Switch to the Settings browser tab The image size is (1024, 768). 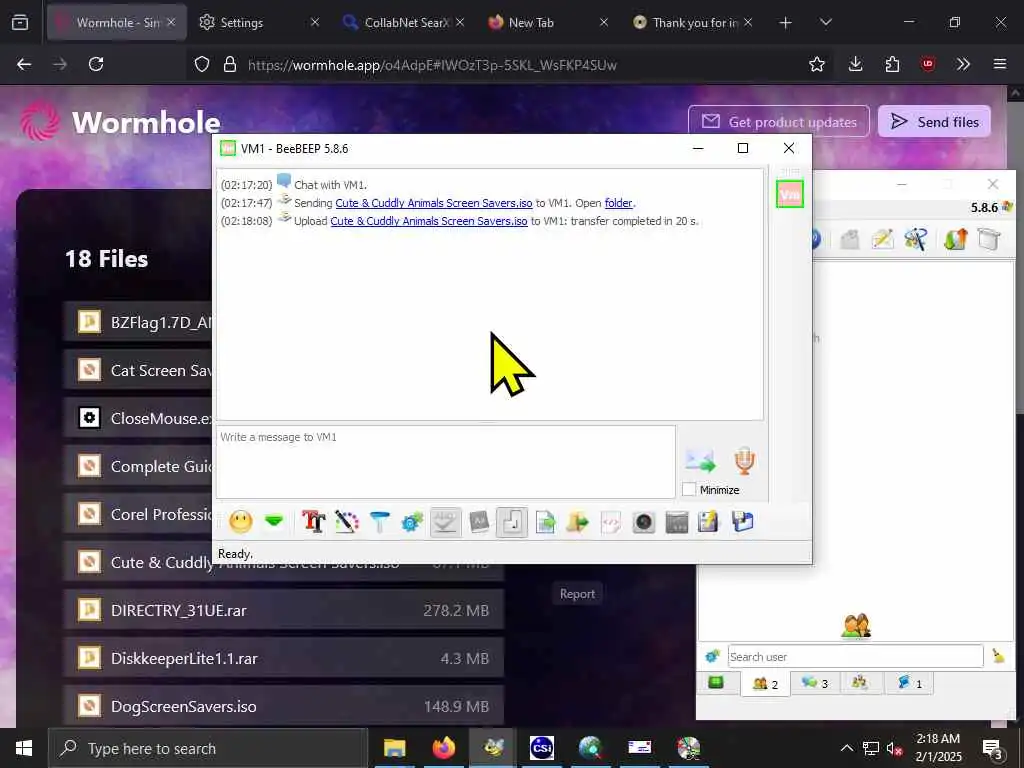pos(259,22)
